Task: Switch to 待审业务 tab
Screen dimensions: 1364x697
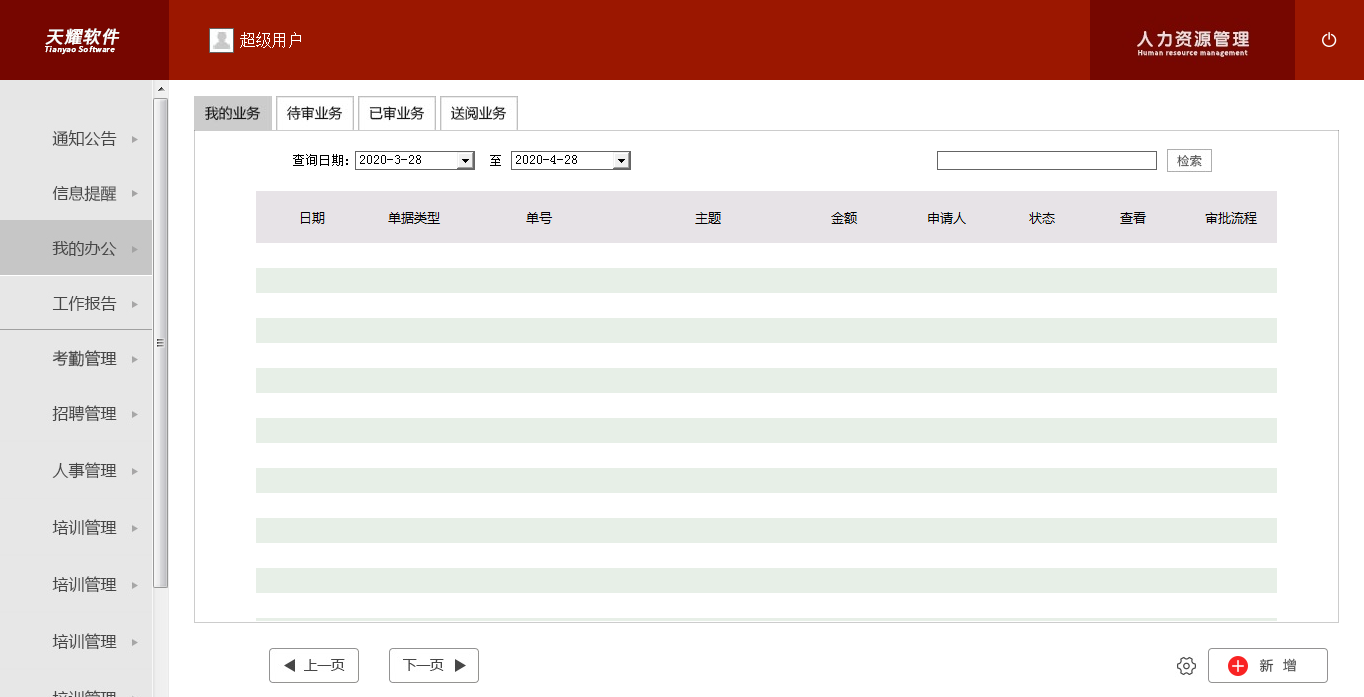Action: point(315,113)
